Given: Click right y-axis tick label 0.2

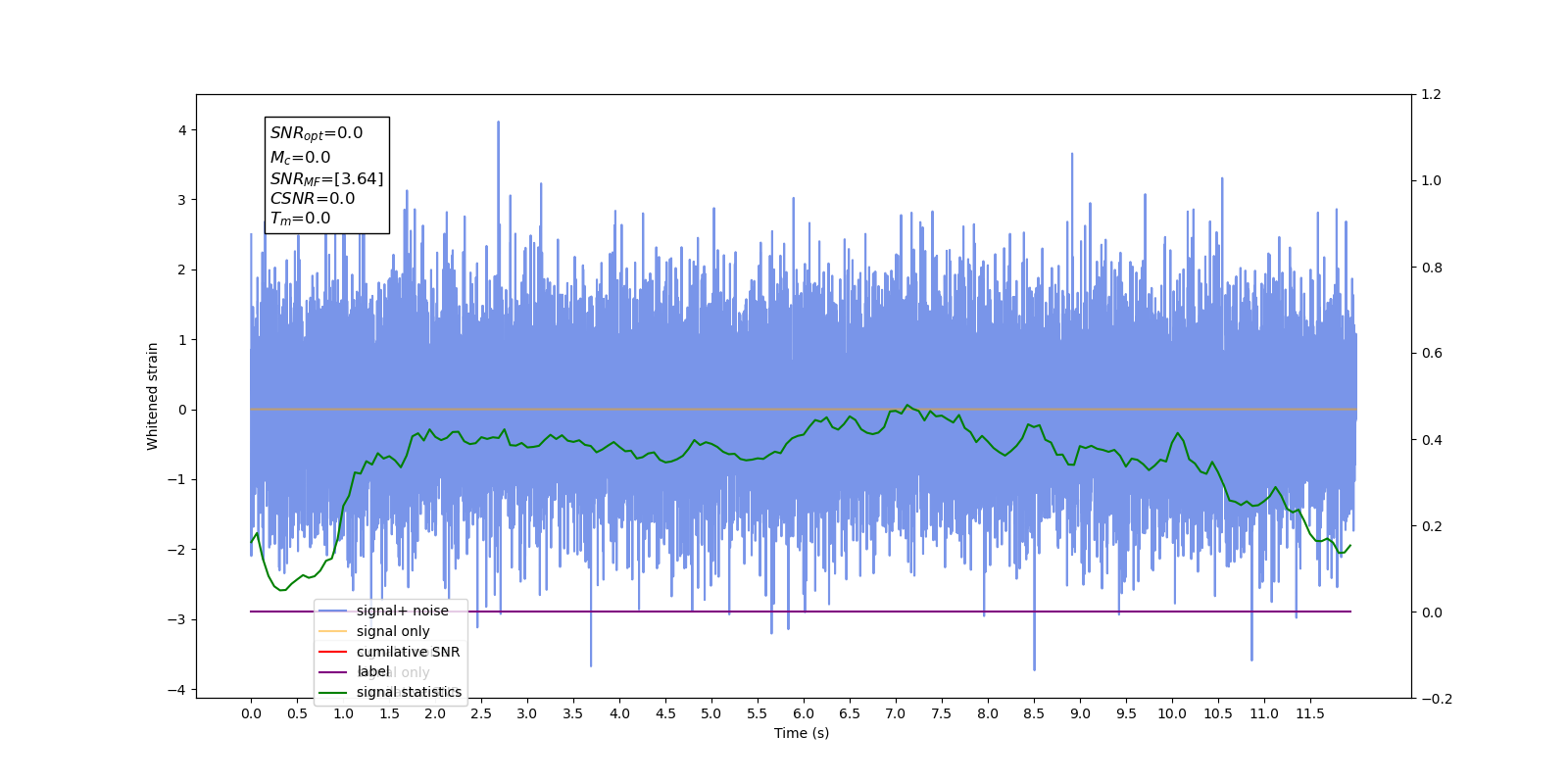Looking at the screenshot, I should [1432, 526].
